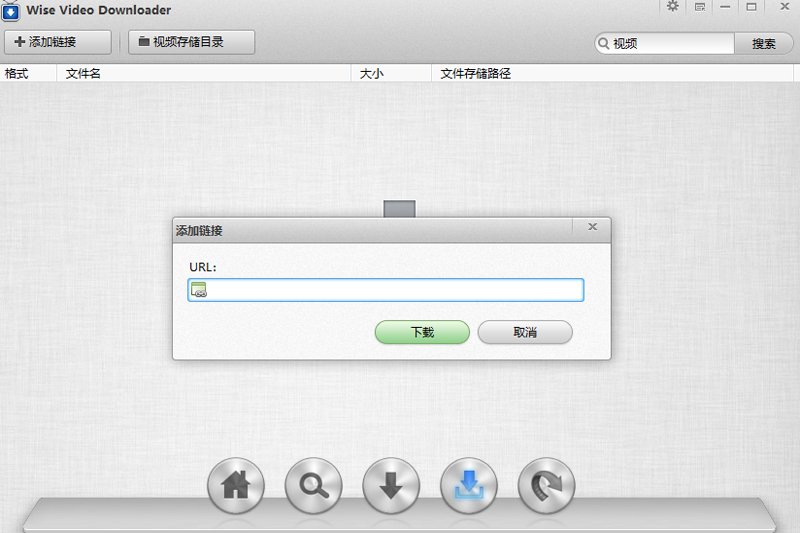Open the downloading arrow round button
800x533 pixels.
[391, 485]
